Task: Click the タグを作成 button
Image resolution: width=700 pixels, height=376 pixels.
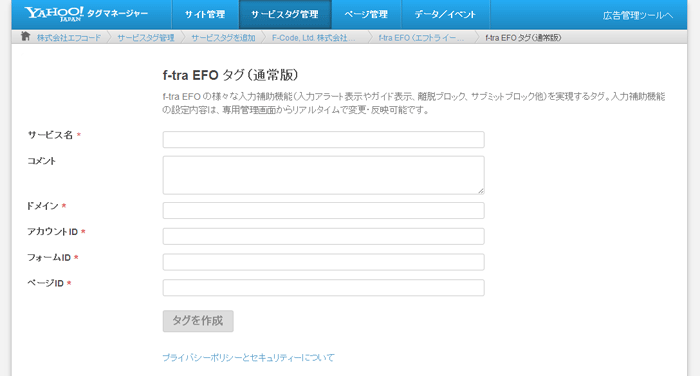Action: (x=198, y=321)
